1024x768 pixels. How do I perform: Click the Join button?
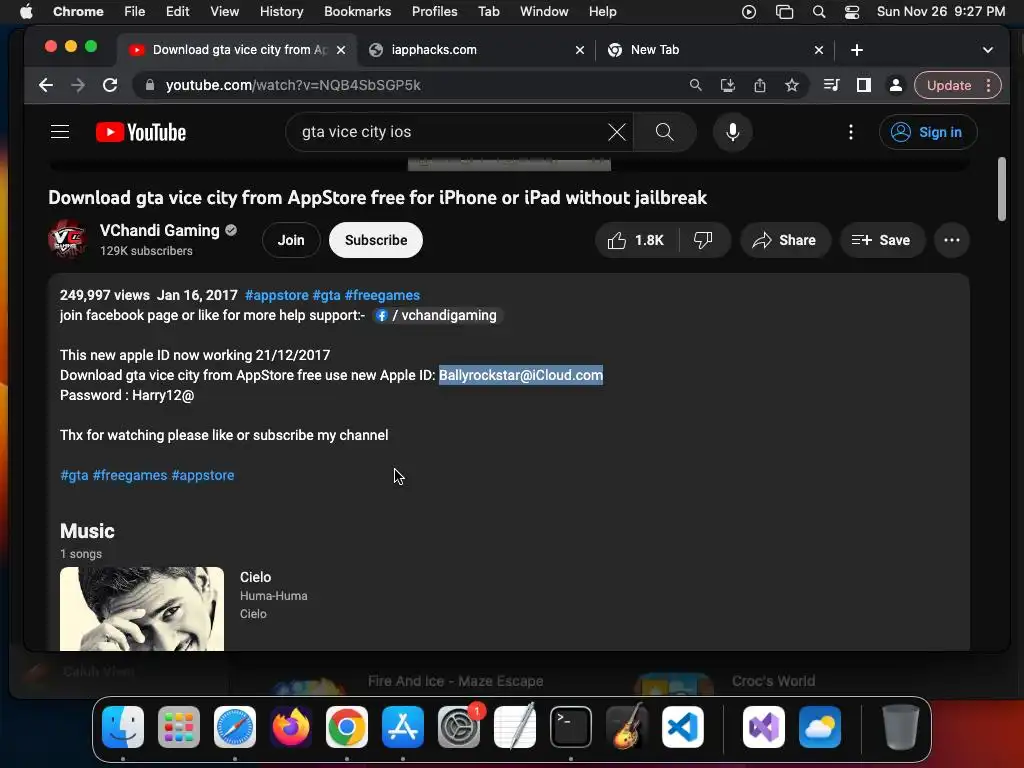point(291,240)
